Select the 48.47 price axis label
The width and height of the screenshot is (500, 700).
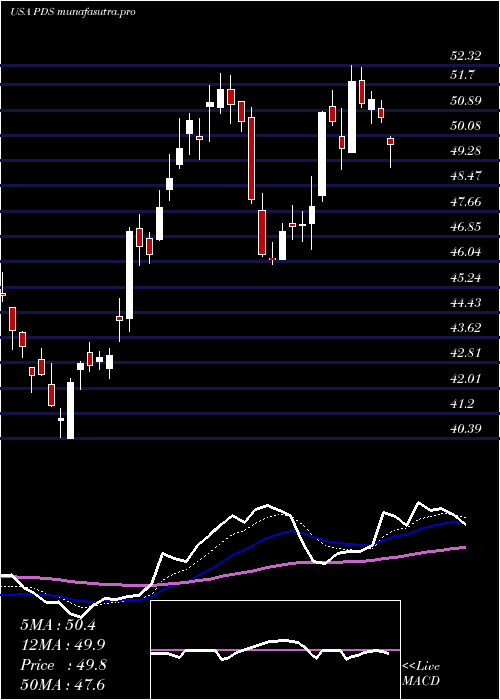pyautogui.click(x=466, y=176)
